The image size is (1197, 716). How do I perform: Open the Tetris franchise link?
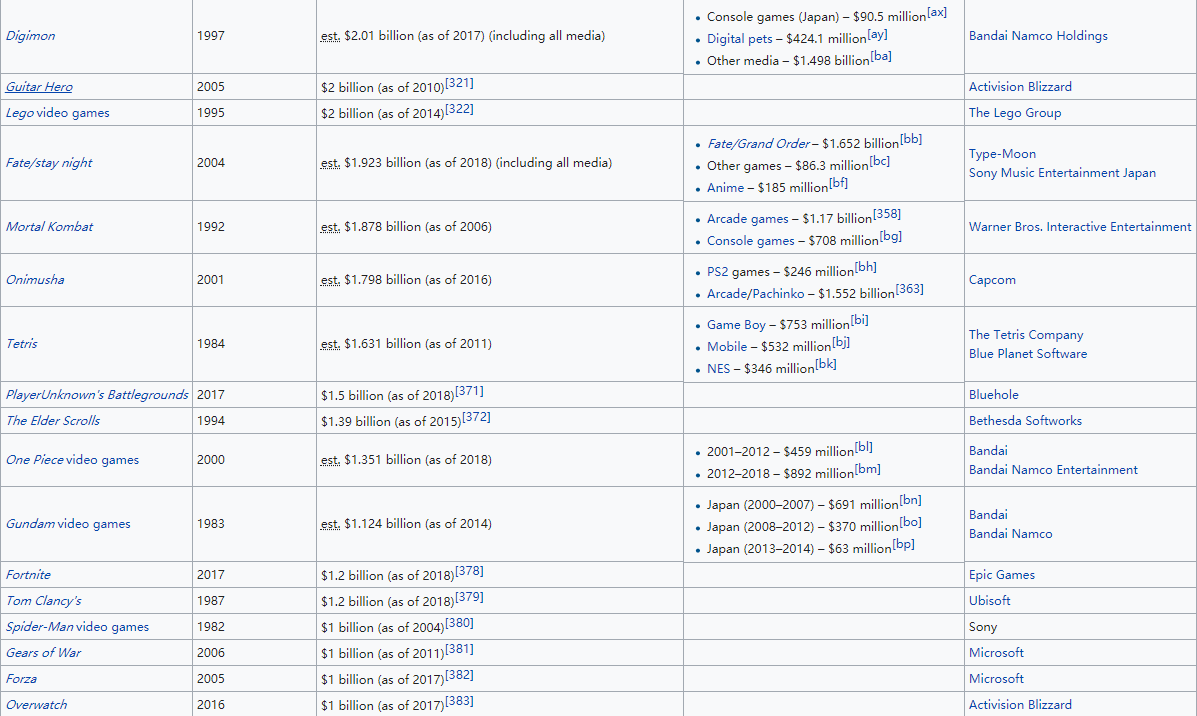coord(22,344)
